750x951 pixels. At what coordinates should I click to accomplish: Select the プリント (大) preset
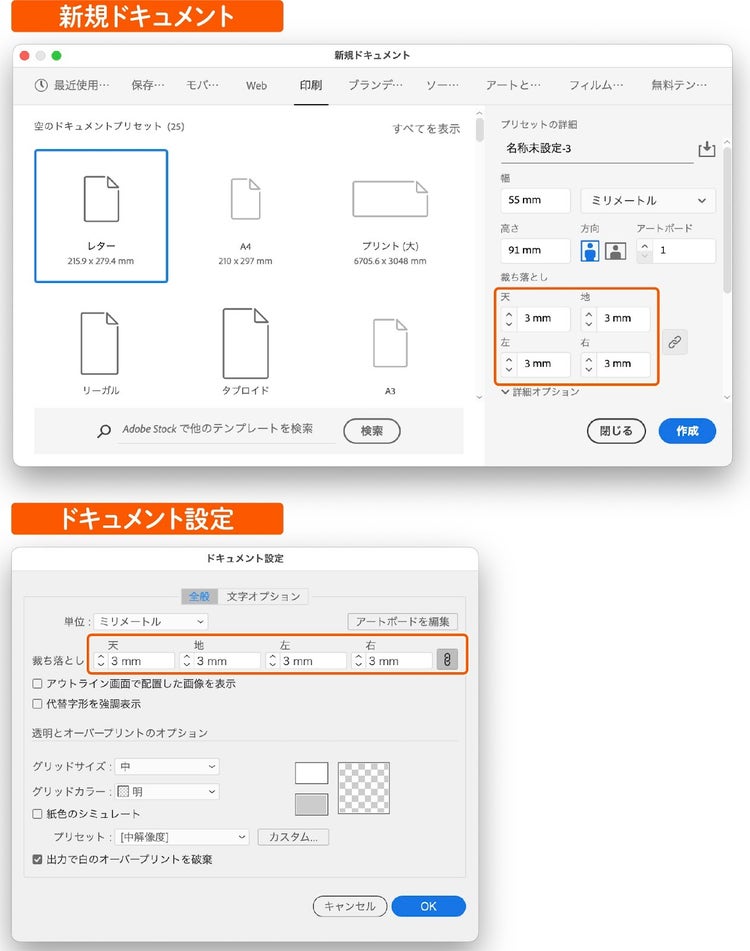click(x=390, y=221)
